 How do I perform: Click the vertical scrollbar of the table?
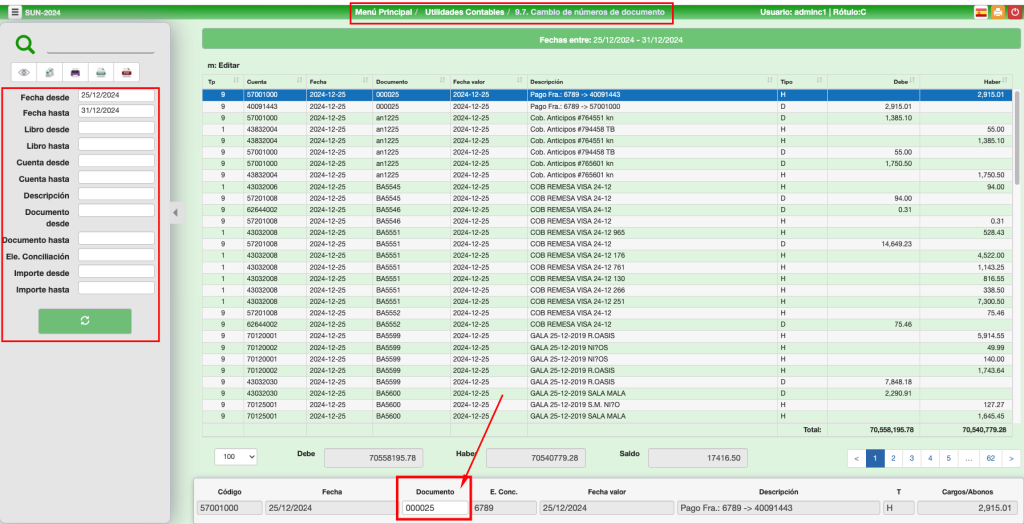1016,137
